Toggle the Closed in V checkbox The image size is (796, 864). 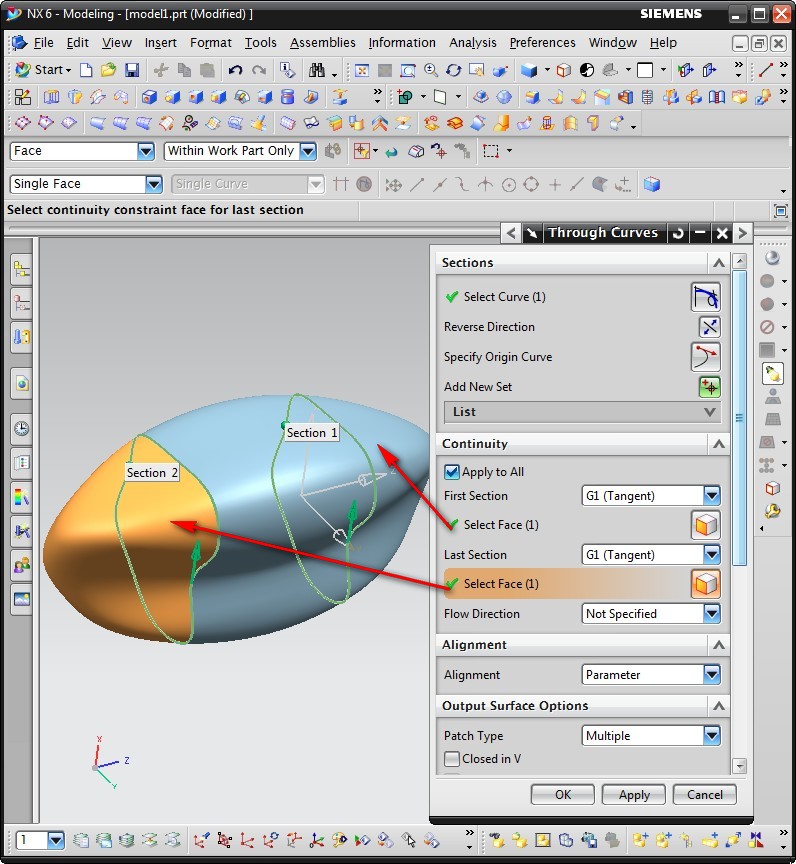pyautogui.click(x=451, y=759)
